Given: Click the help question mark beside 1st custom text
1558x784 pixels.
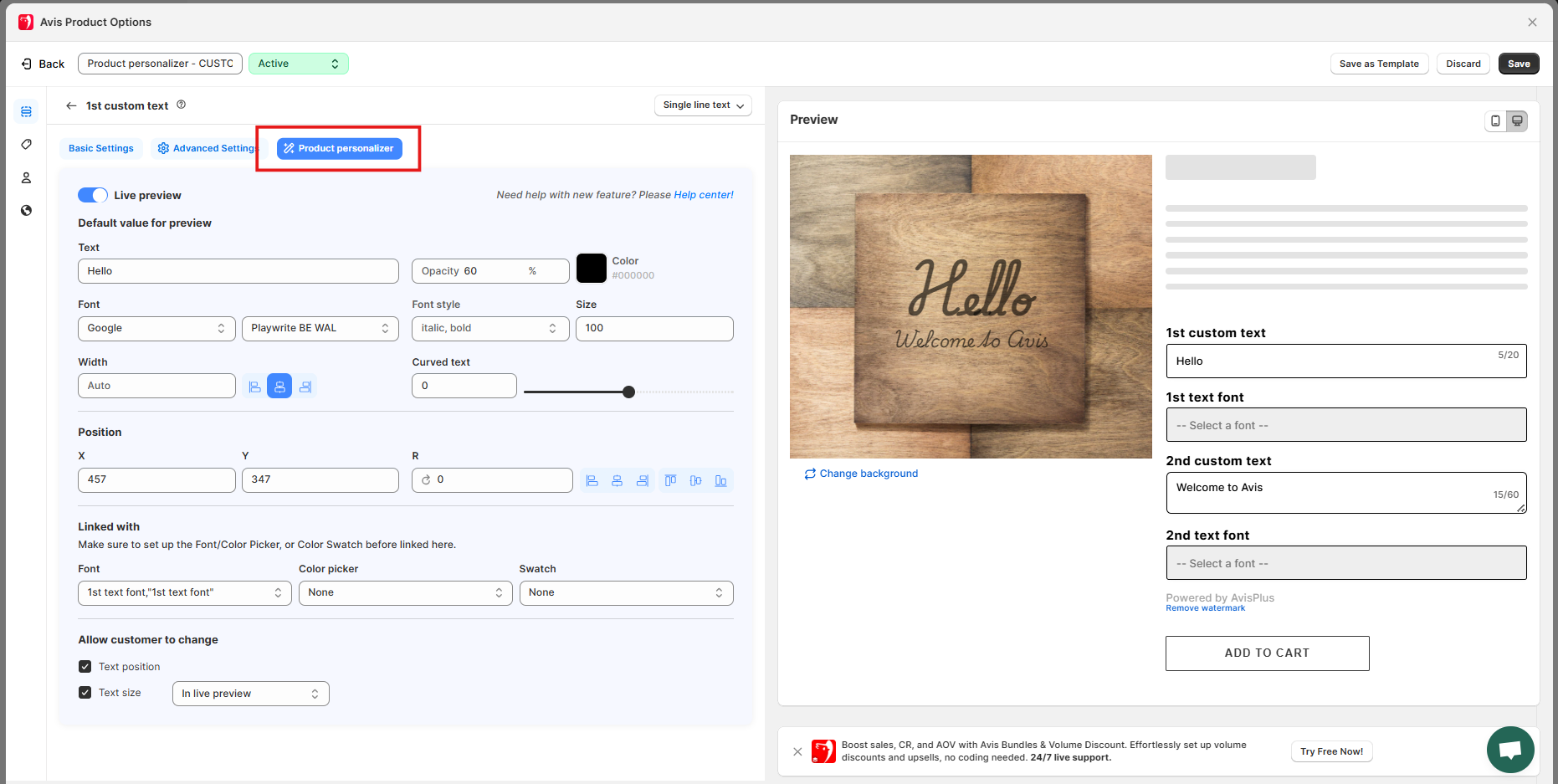Looking at the screenshot, I should click(182, 105).
